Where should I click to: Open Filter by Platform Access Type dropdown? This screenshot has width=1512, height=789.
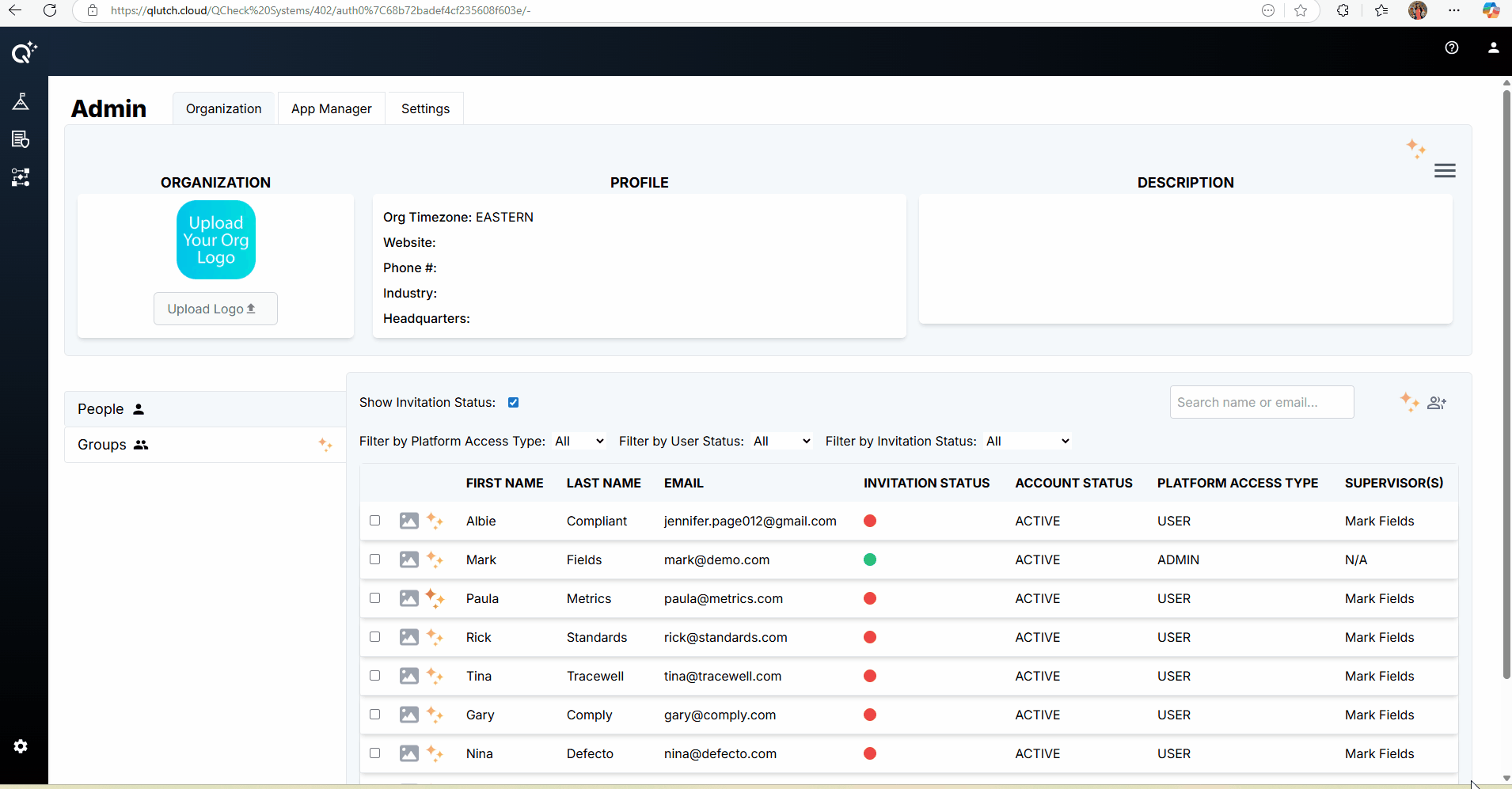coord(579,442)
